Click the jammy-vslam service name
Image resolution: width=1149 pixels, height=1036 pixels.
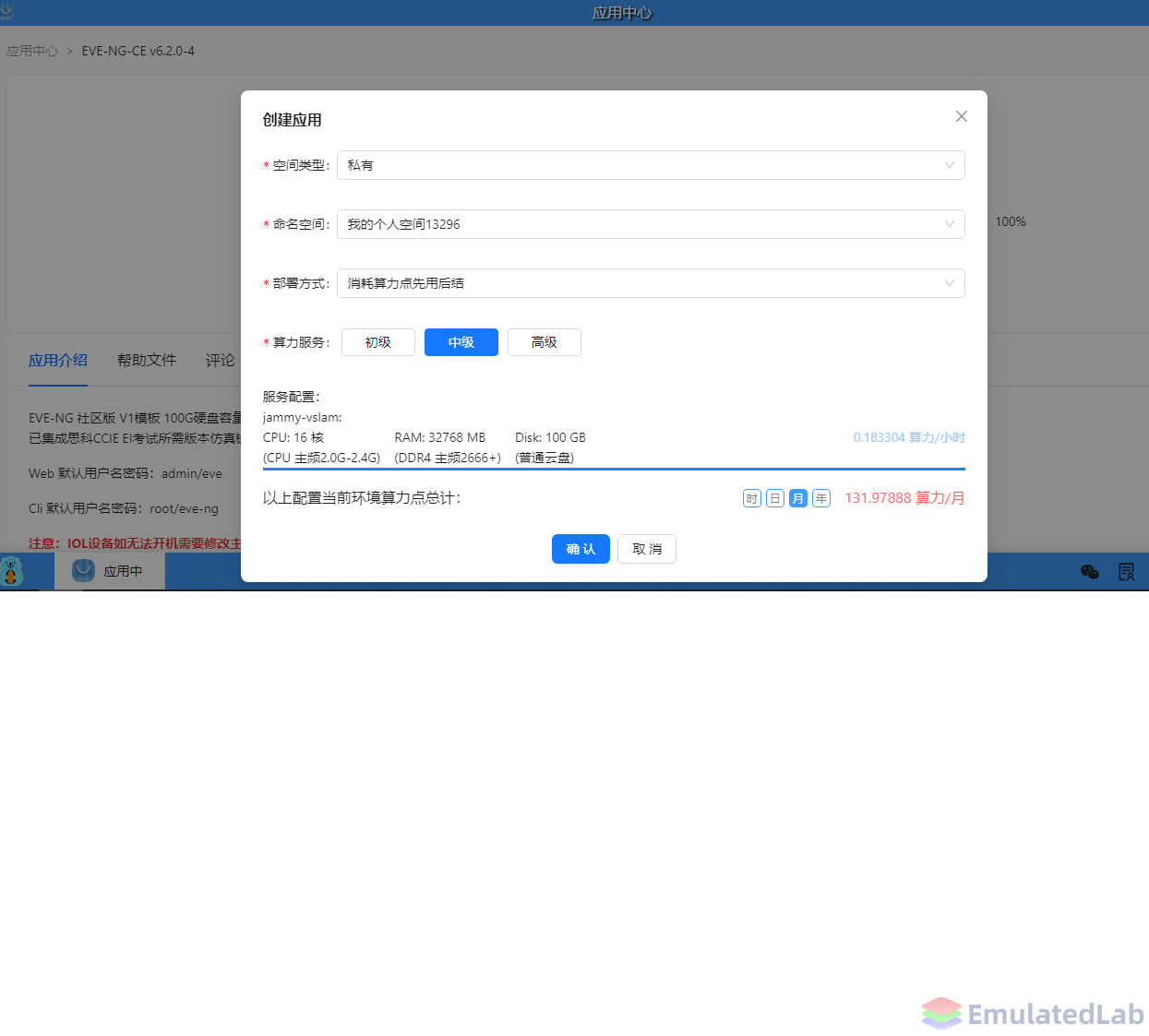tap(303, 417)
